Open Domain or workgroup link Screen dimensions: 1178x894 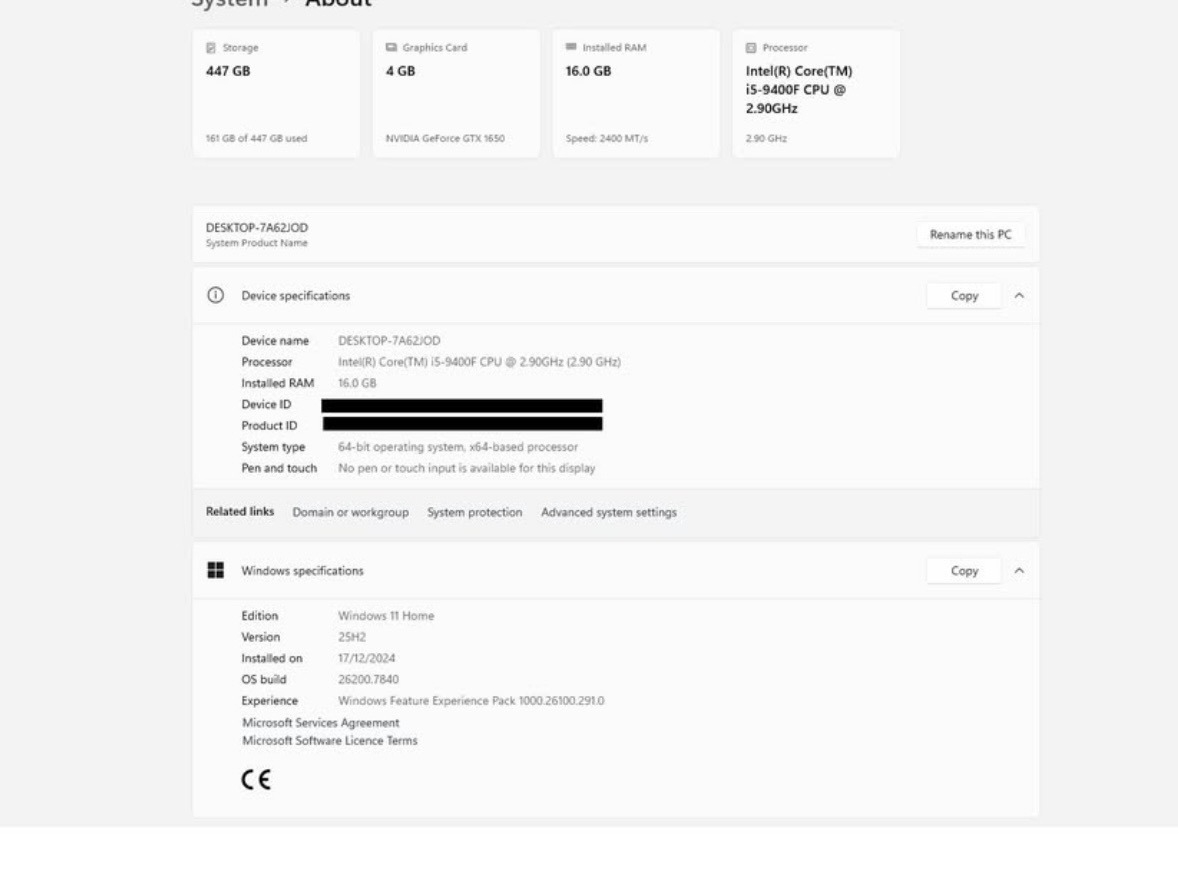coord(350,513)
